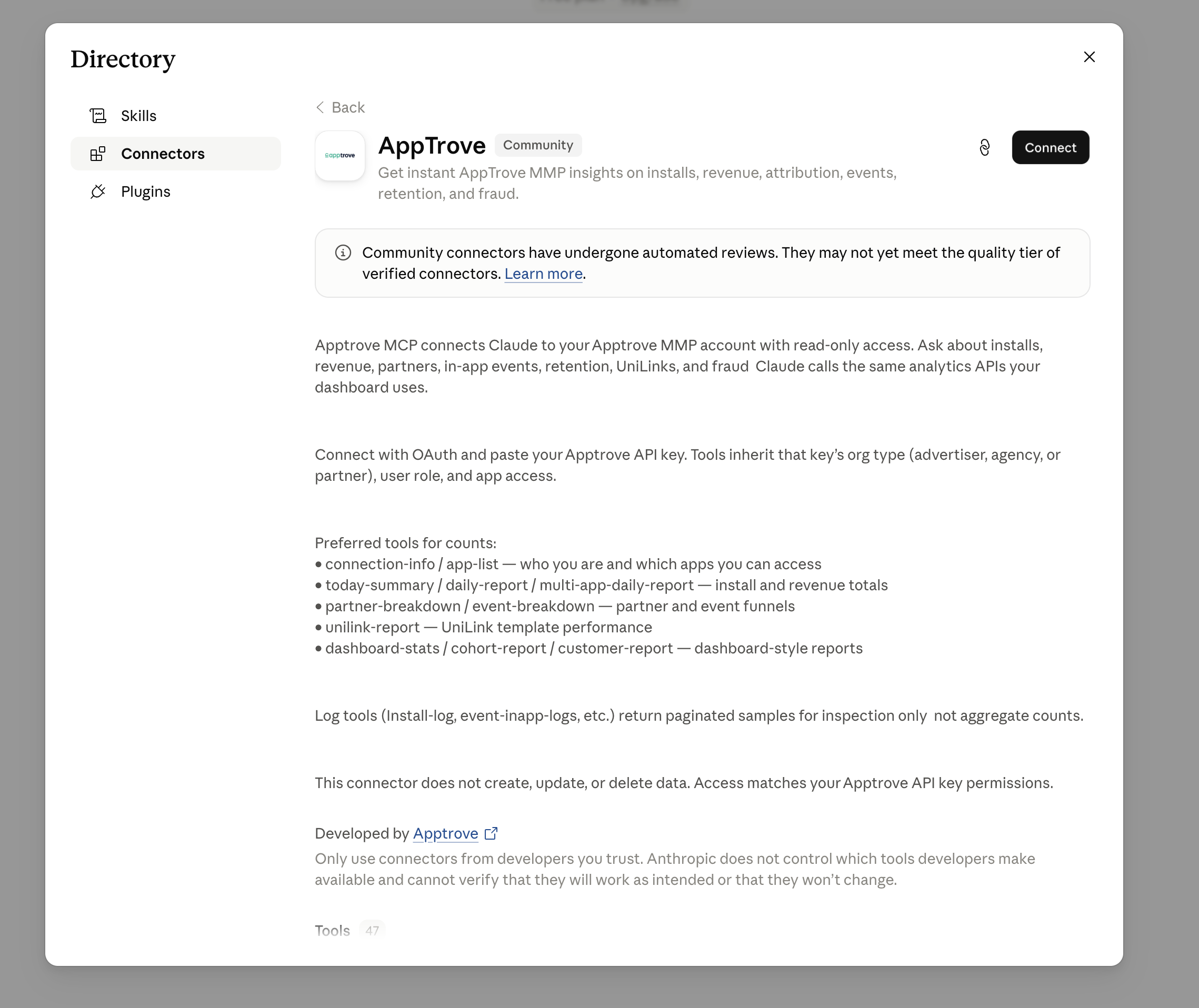Visit the Apptrove developer link

445,833
